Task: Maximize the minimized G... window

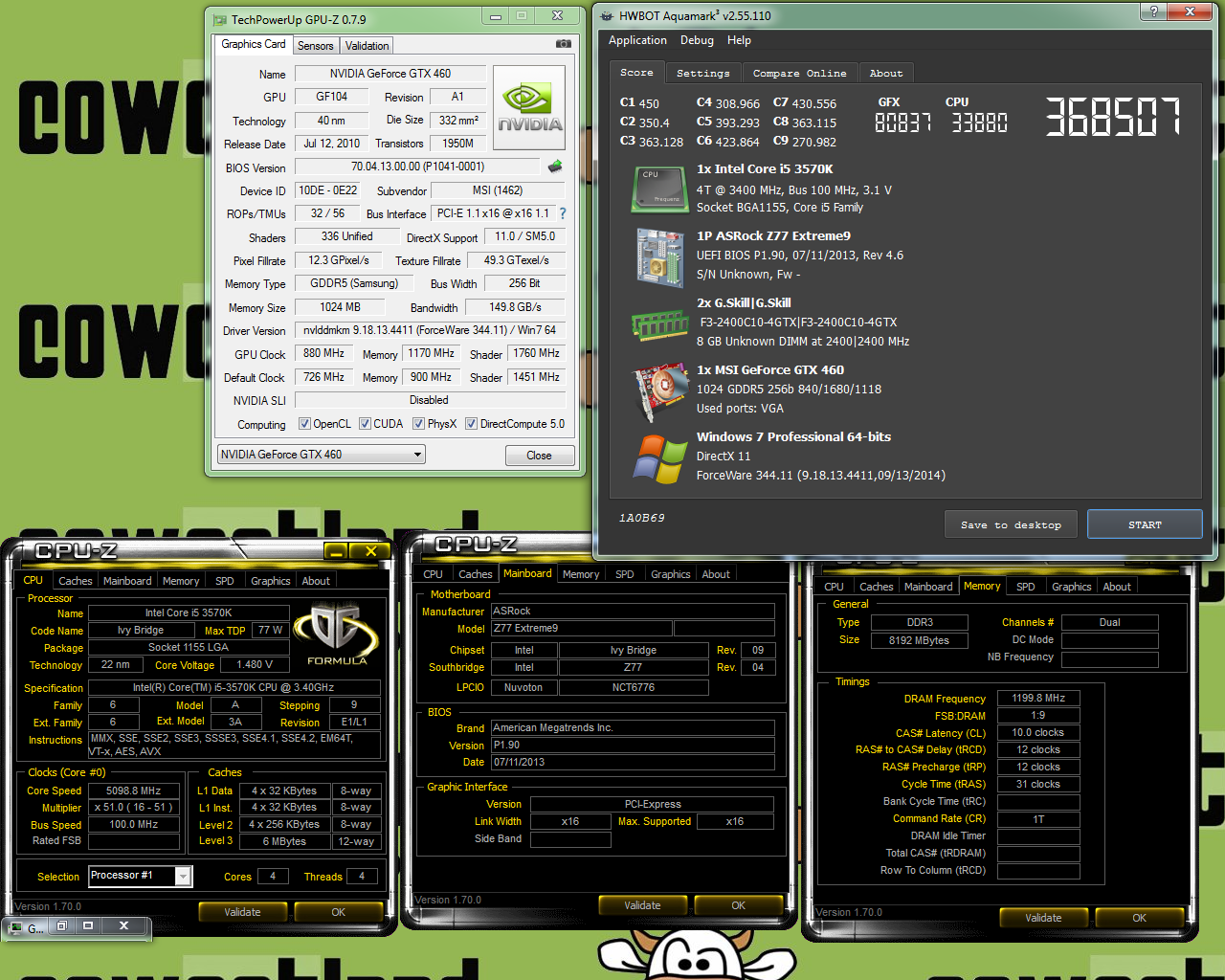Action: pos(88,925)
